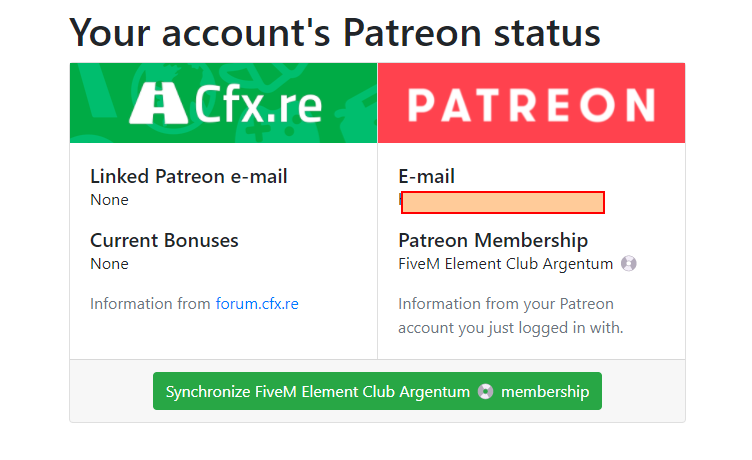The image size is (752, 460).
Task: Open the forum.cfx.re link
Action: point(257,304)
